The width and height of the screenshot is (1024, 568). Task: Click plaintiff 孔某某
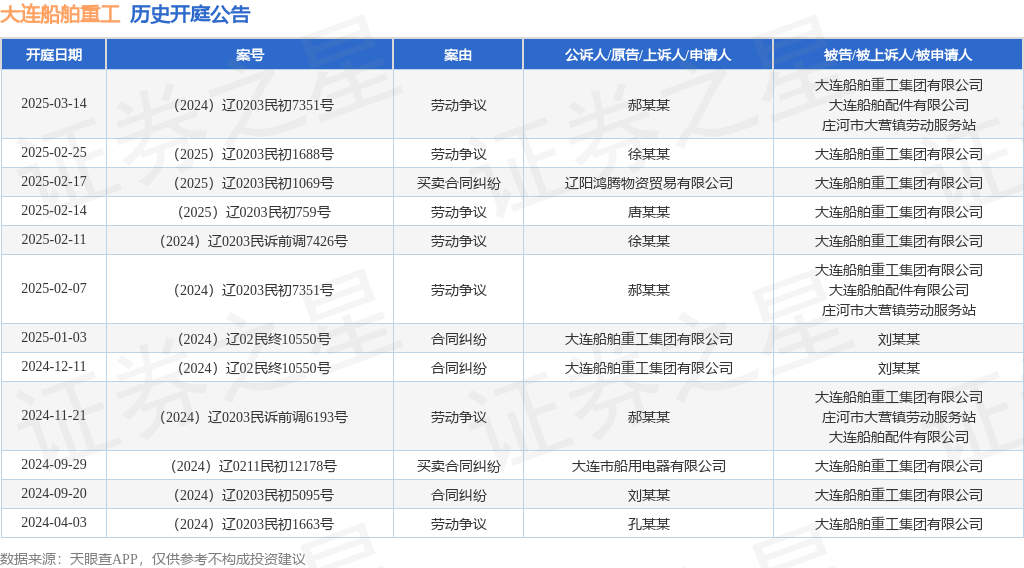point(648,524)
